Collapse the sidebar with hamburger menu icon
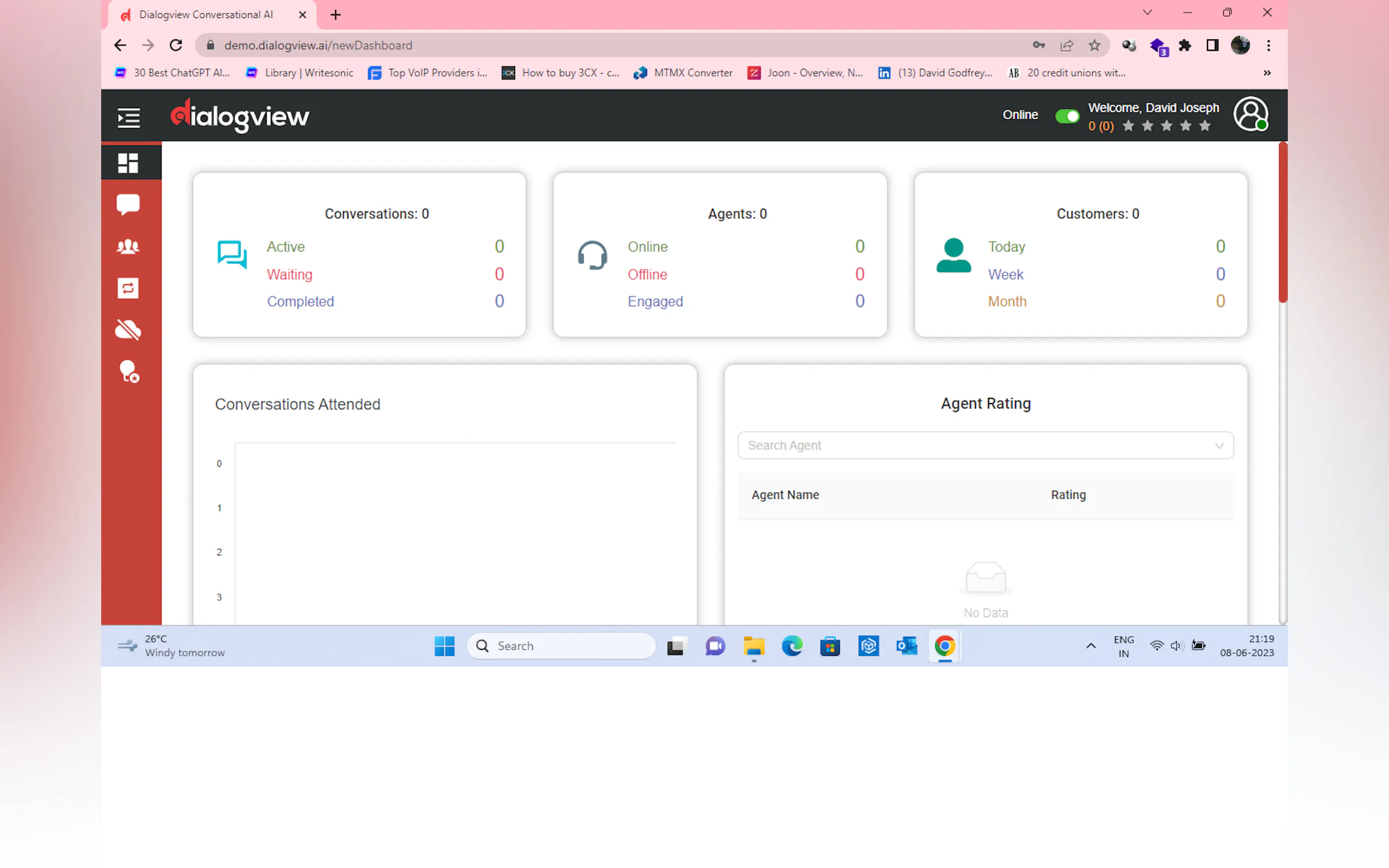The image size is (1389, 868). [129, 117]
